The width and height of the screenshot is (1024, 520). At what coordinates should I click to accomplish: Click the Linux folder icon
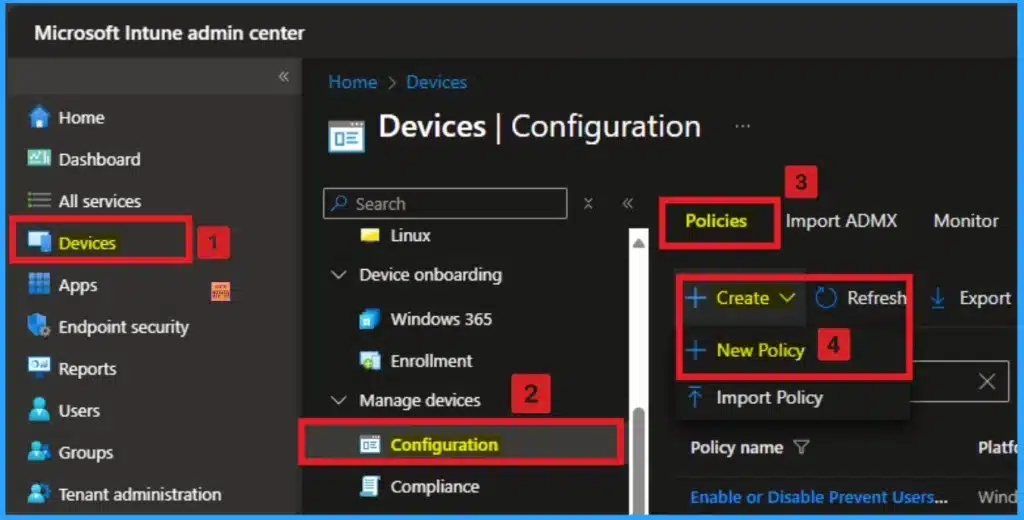tap(370, 235)
